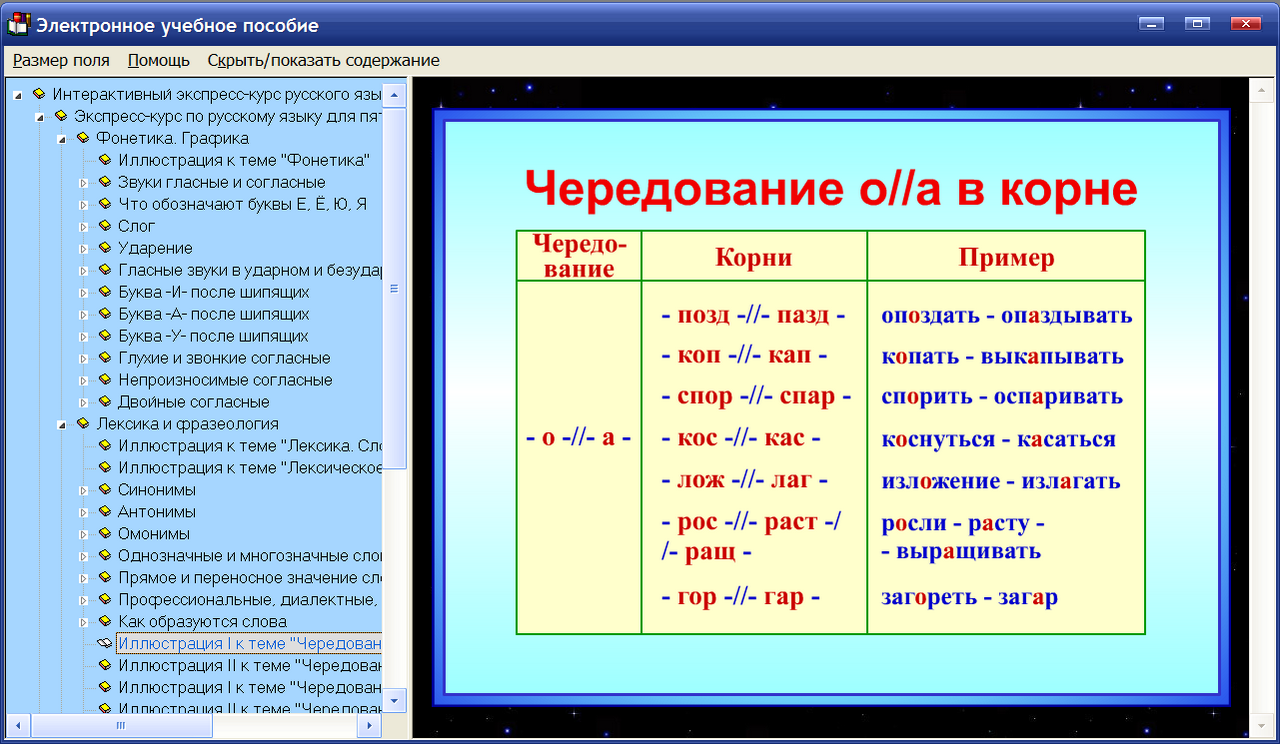Image resolution: width=1280 pixels, height=744 pixels.
Task: Click the book icon next to "Антонимы"
Action: pos(104,511)
